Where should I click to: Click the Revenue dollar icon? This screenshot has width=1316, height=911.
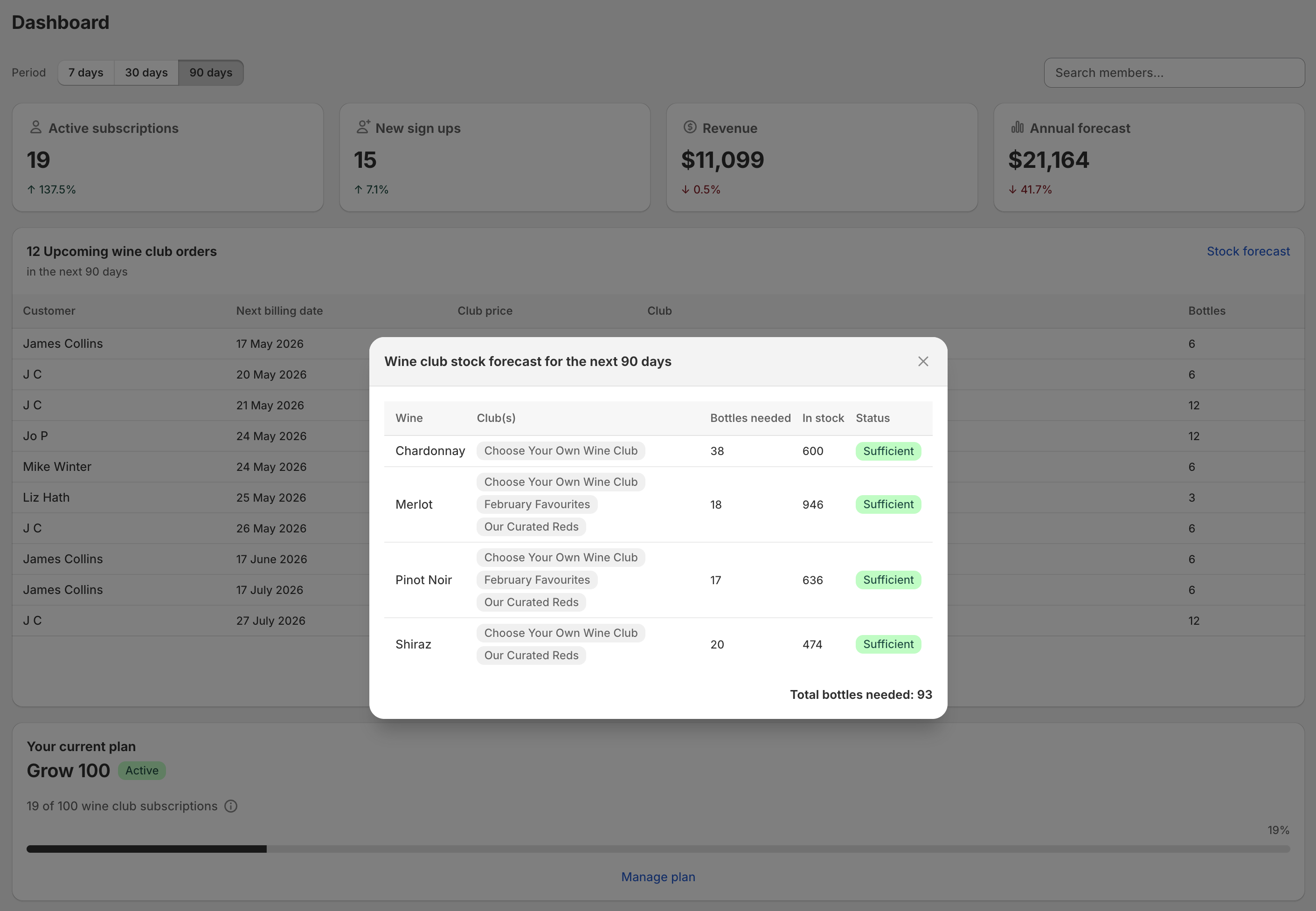click(690, 127)
